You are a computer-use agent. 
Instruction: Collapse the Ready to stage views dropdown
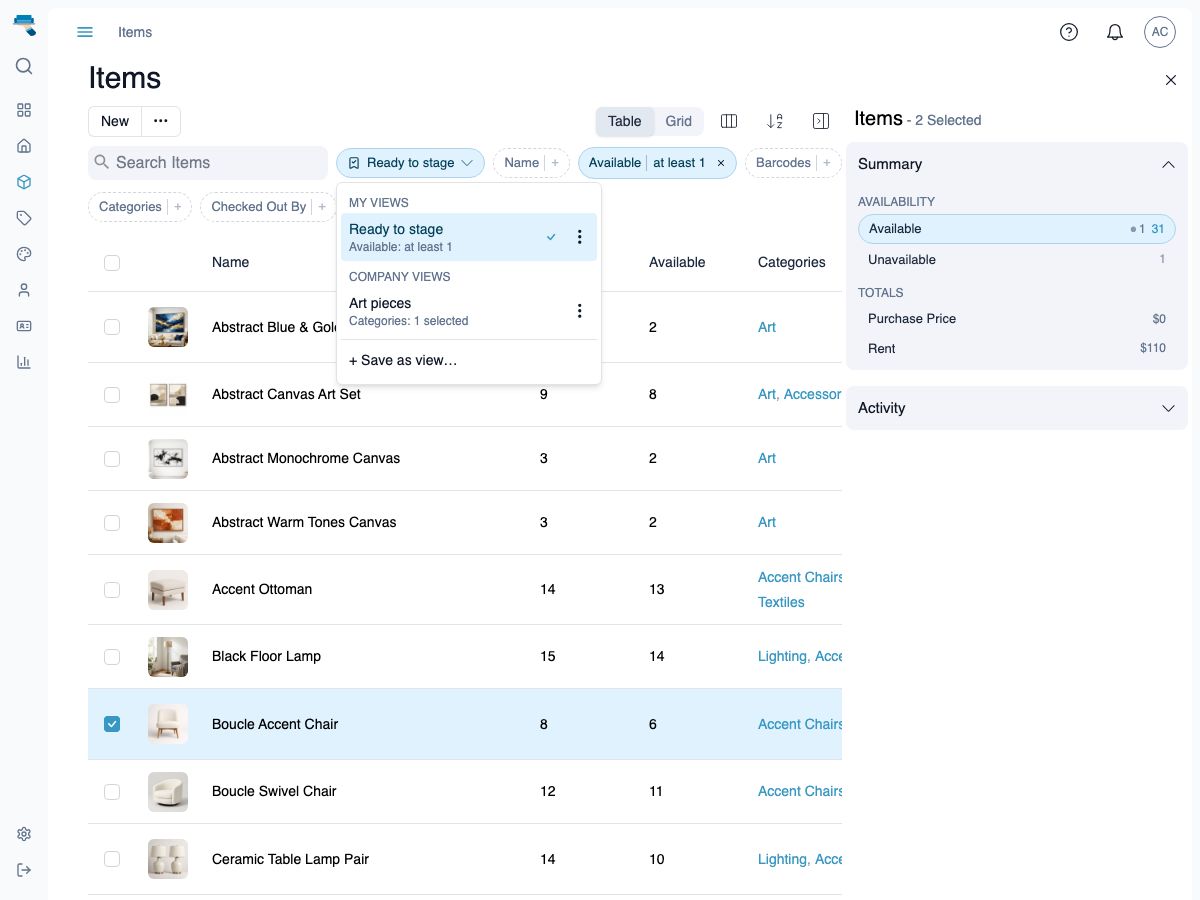[x=410, y=163]
